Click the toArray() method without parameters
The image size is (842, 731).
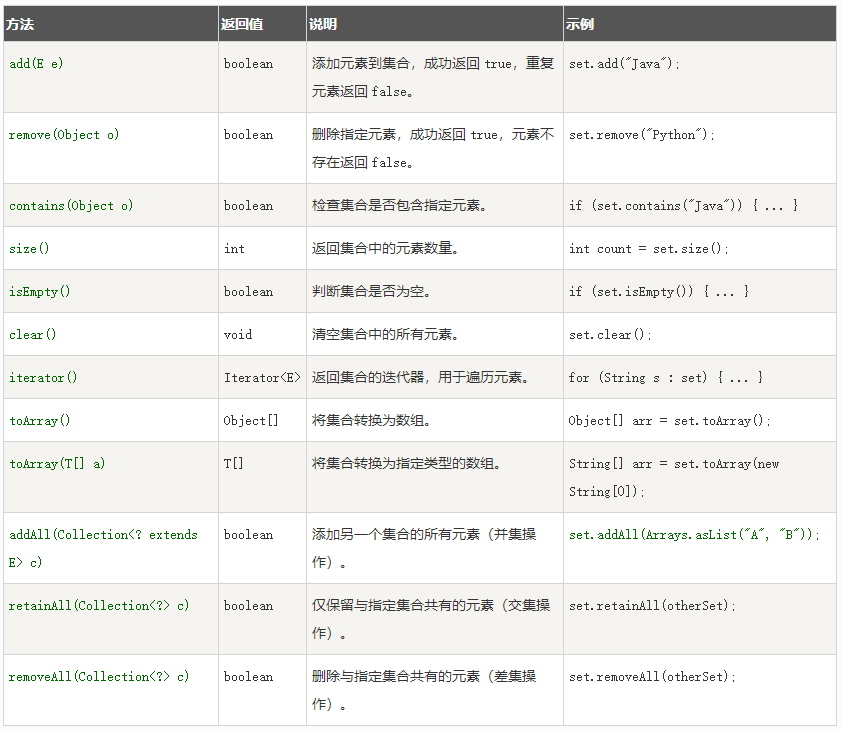point(40,421)
